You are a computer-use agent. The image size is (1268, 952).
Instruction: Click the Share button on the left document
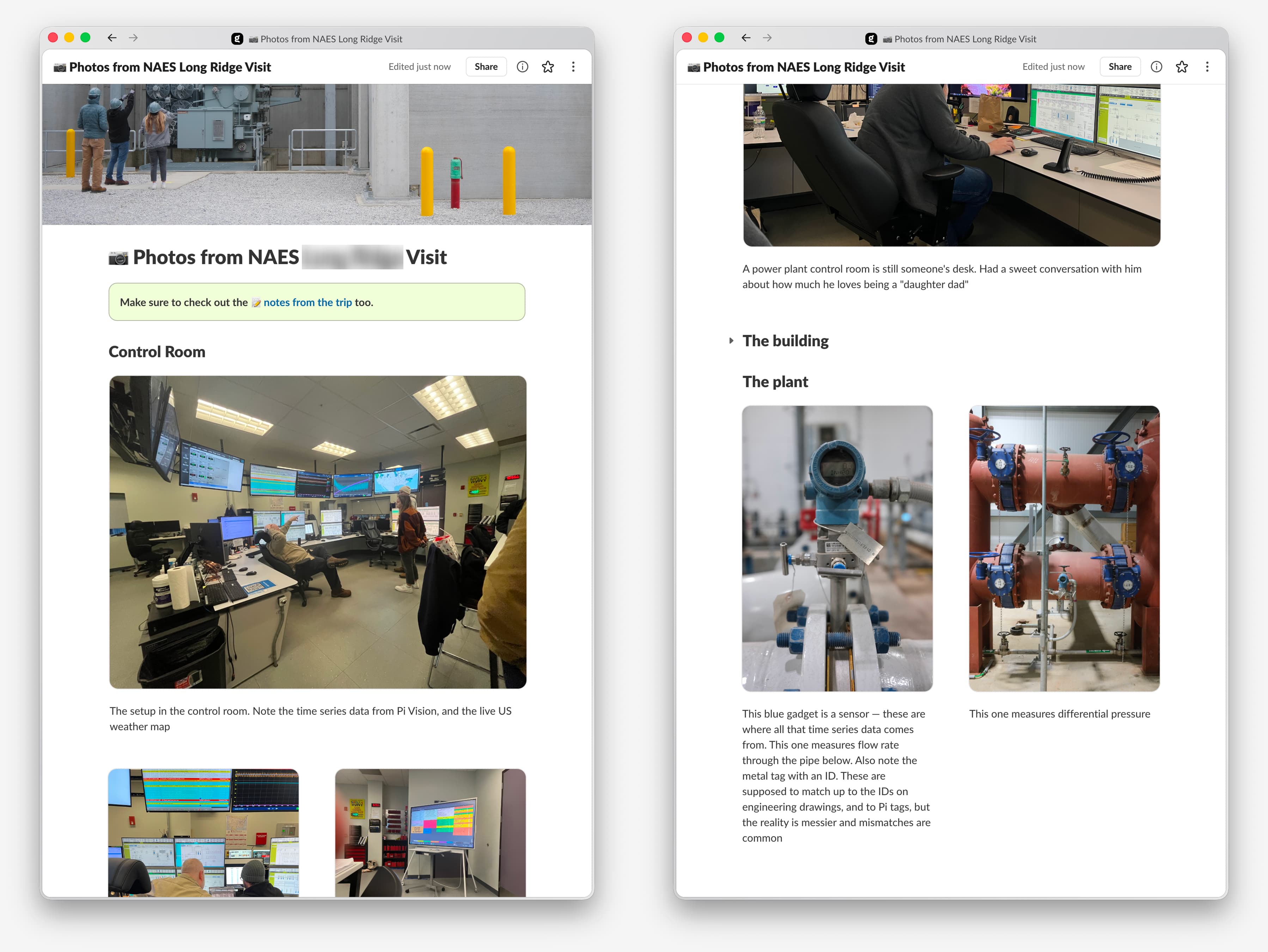pos(486,67)
